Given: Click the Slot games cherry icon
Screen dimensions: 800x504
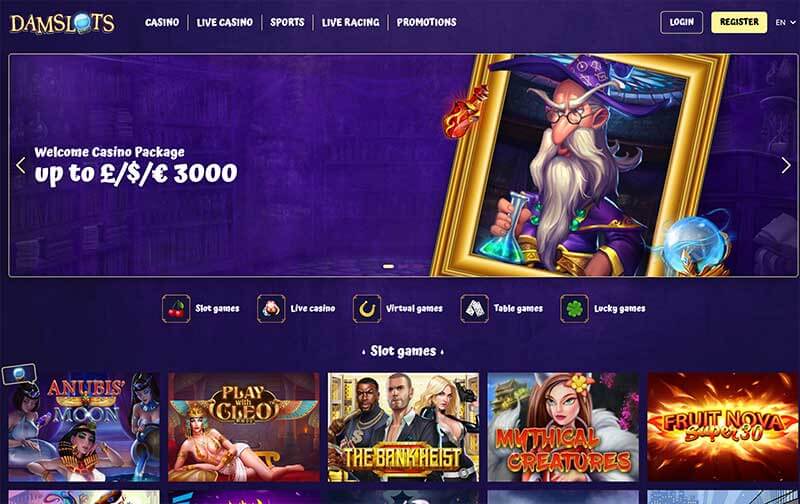Looking at the screenshot, I should (x=176, y=309).
